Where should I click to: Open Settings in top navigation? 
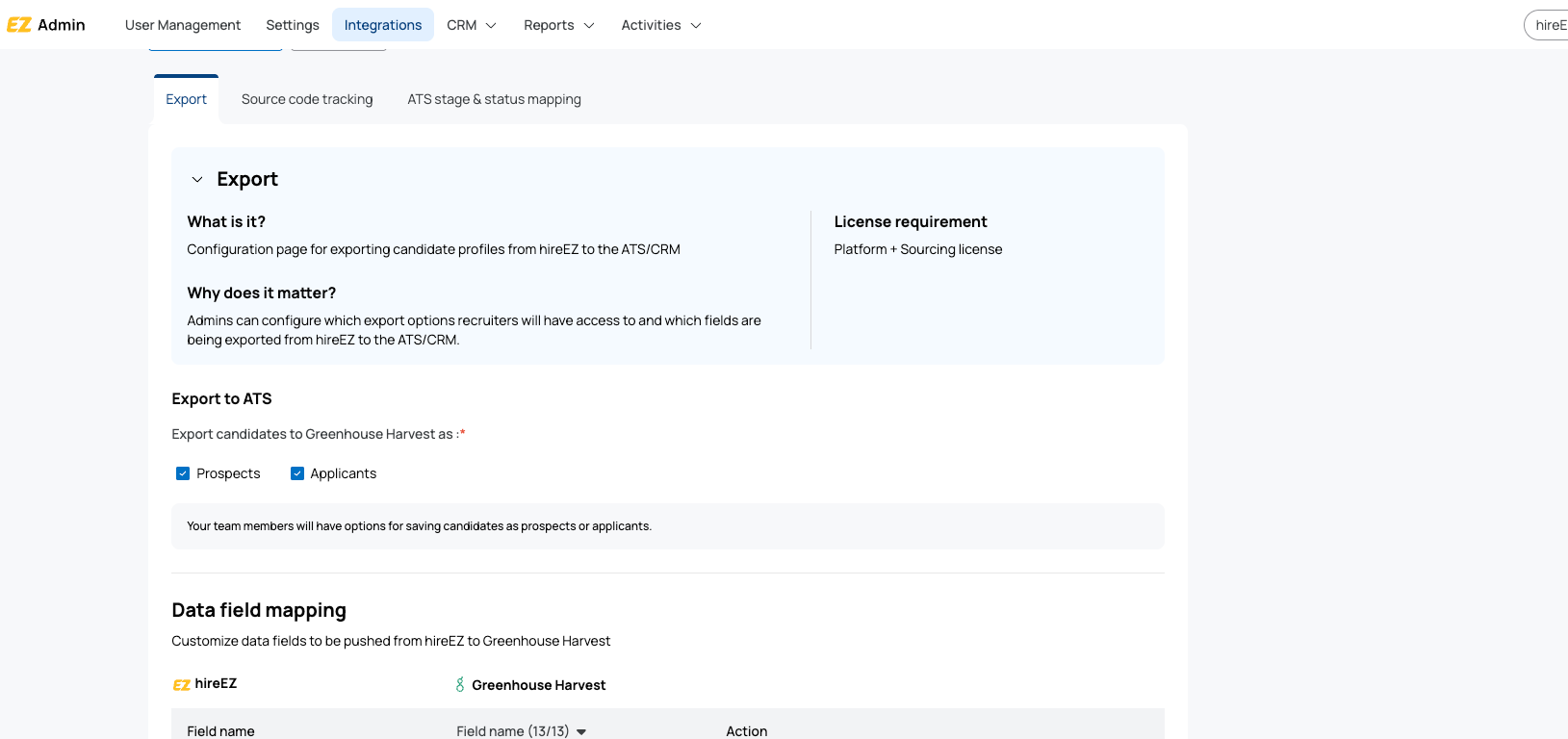tap(293, 25)
